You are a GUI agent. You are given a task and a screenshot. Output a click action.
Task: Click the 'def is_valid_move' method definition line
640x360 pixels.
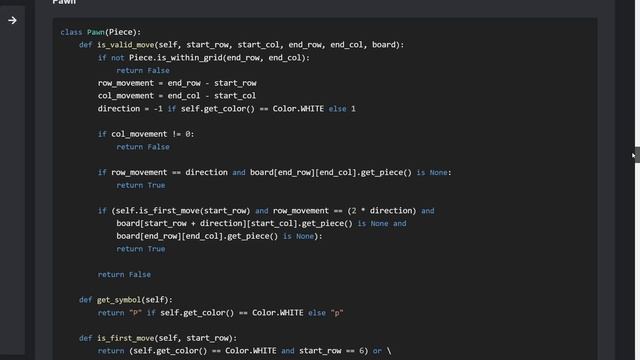click(x=241, y=44)
